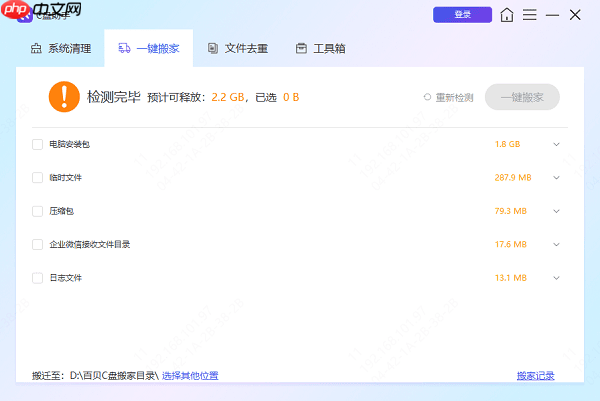Click the 日志文件 row label
This screenshot has width=600, height=401.
click(65, 278)
